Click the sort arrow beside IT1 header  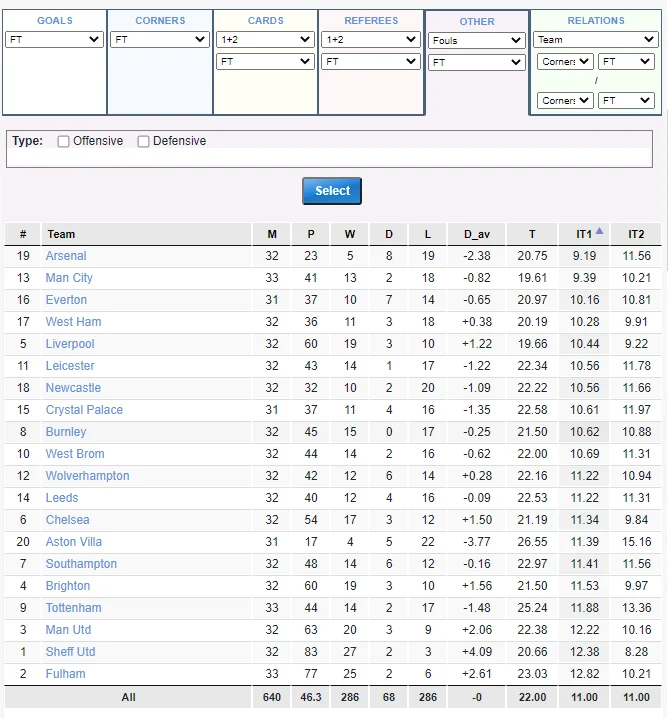click(x=599, y=231)
